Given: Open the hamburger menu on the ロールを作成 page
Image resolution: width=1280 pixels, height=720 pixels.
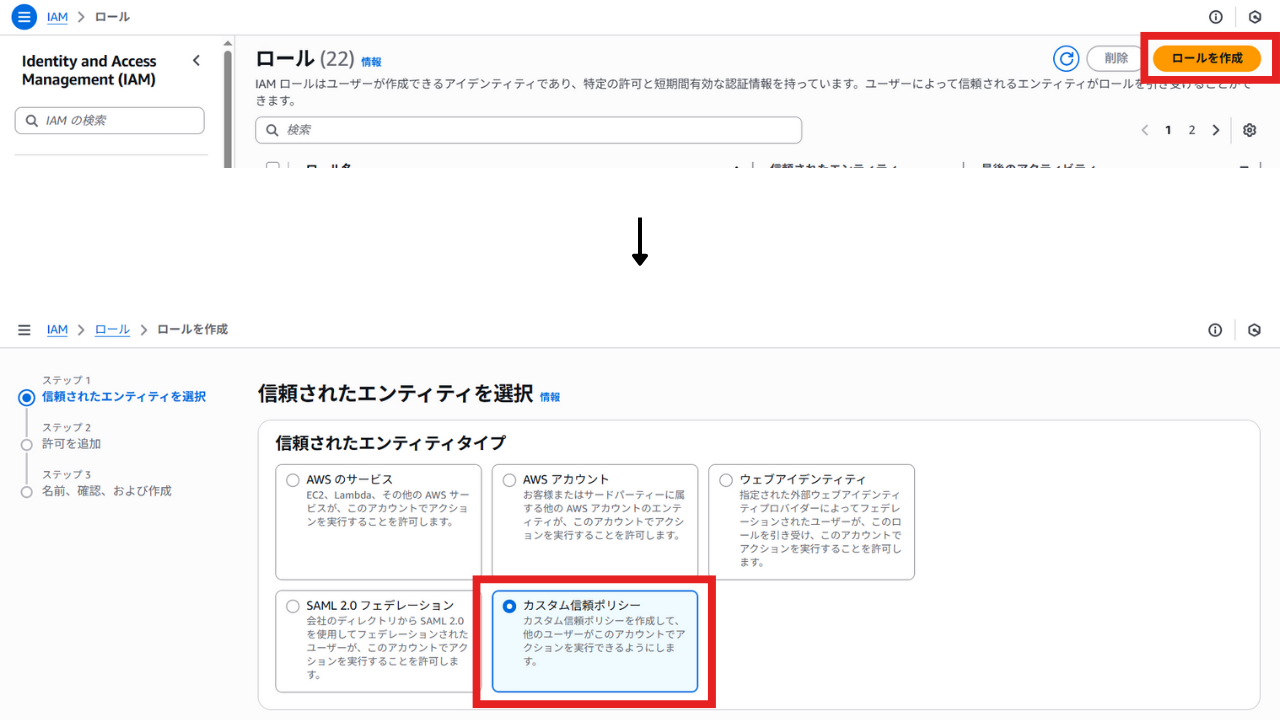Looking at the screenshot, I should [x=24, y=330].
